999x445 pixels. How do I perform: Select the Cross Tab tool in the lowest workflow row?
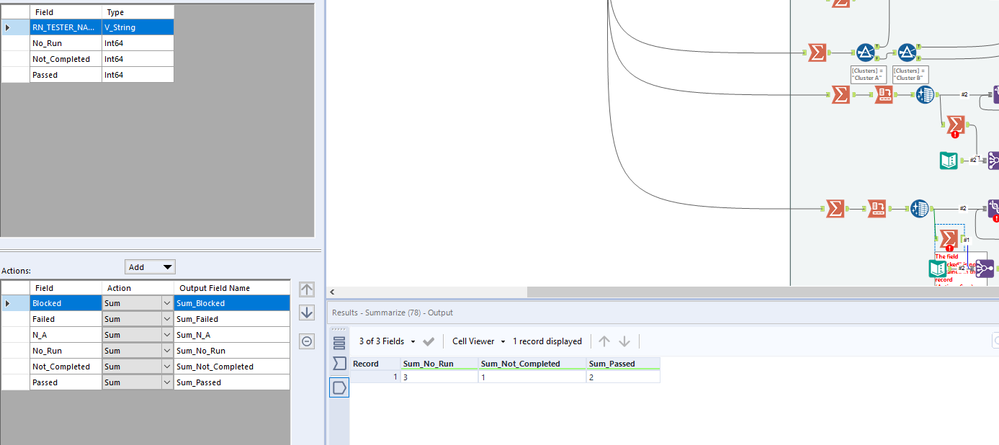[x=877, y=208]
